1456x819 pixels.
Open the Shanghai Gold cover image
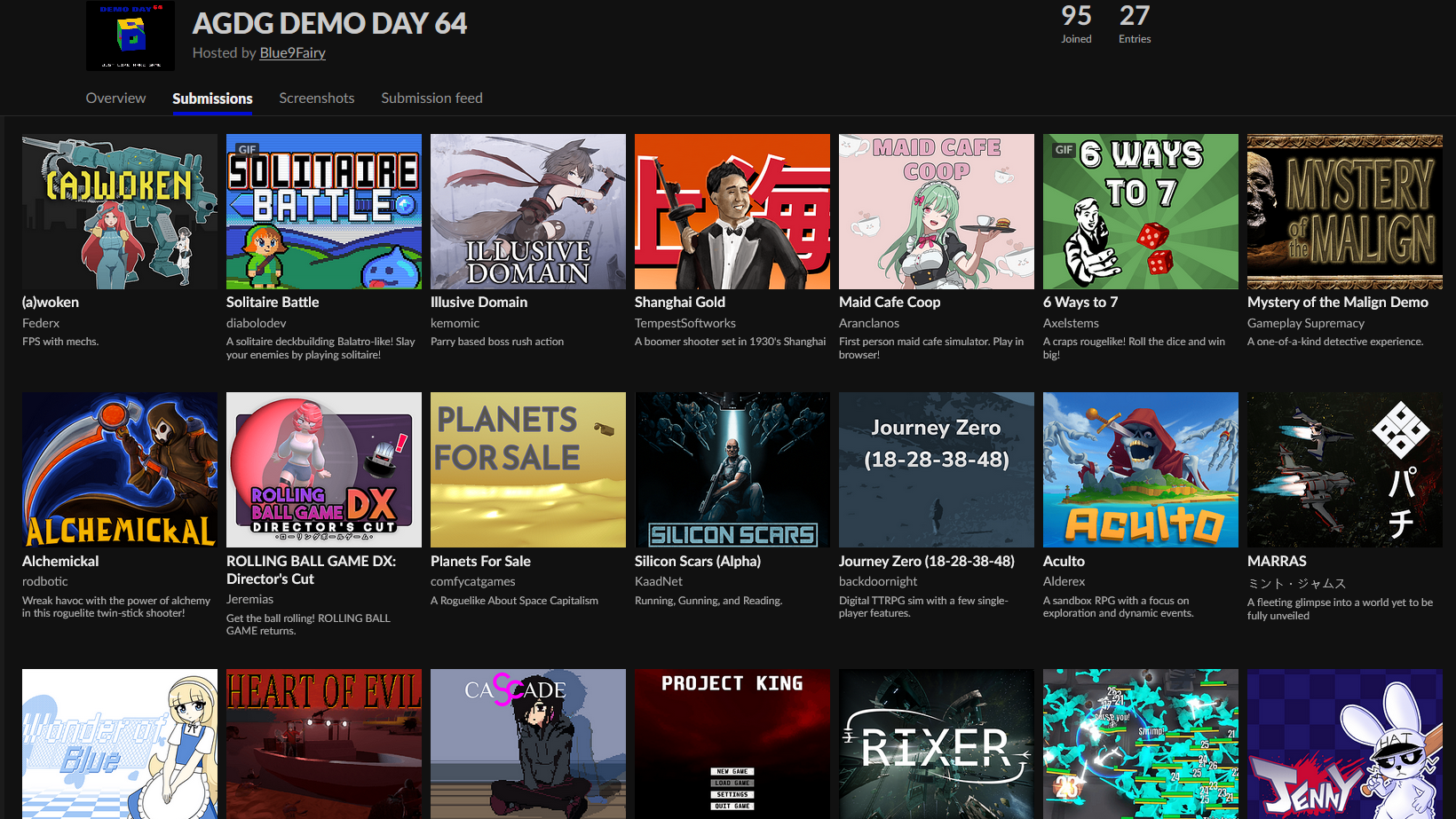(x=732, y=211)
